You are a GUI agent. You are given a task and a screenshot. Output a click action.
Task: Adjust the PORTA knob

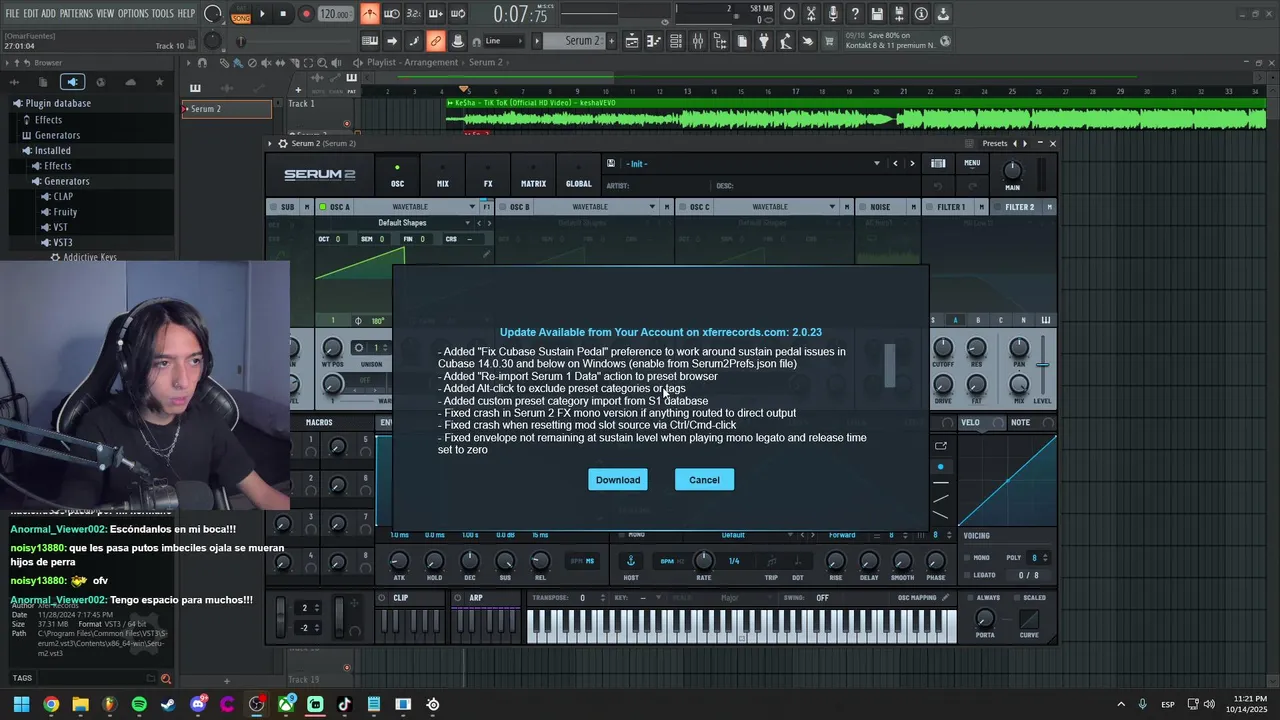(985, 618)
